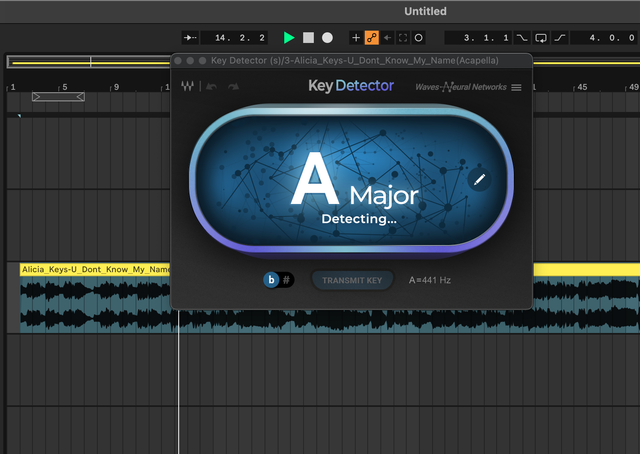
Task: Toggle the Punch-Out switch
Action: (560, 38)
